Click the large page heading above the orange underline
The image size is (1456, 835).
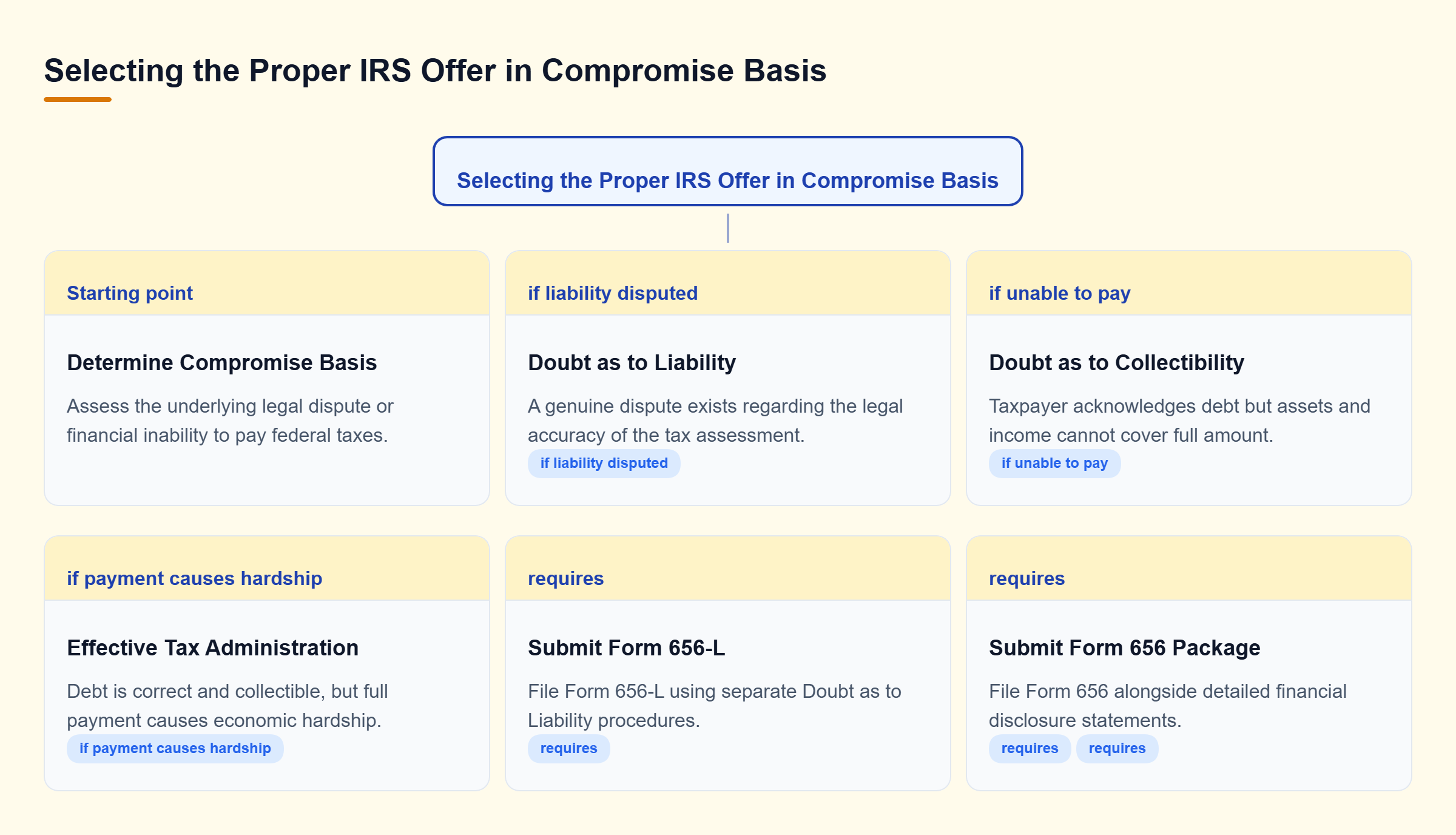pyautogui.click(x=435, y=70)
